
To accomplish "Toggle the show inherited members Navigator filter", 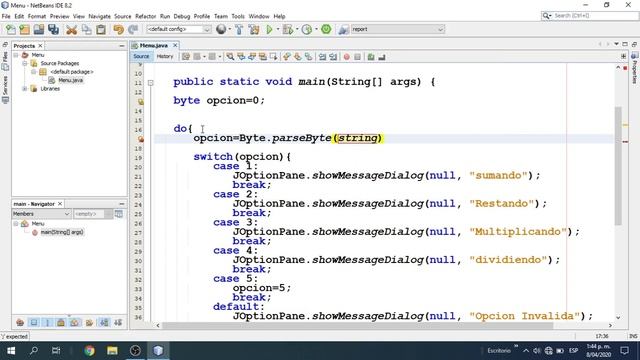I will point(20,323).
